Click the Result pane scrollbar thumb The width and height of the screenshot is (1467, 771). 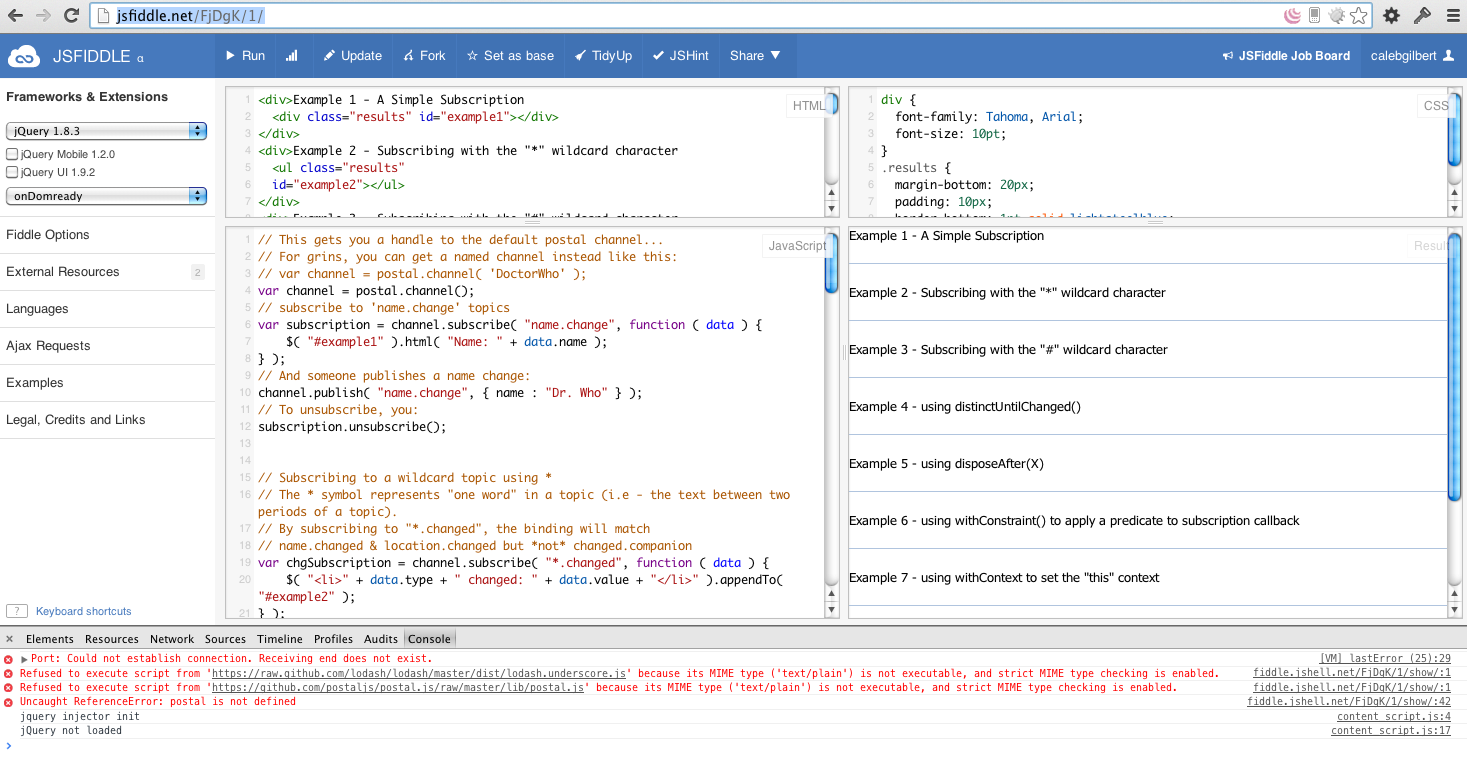1455,366
